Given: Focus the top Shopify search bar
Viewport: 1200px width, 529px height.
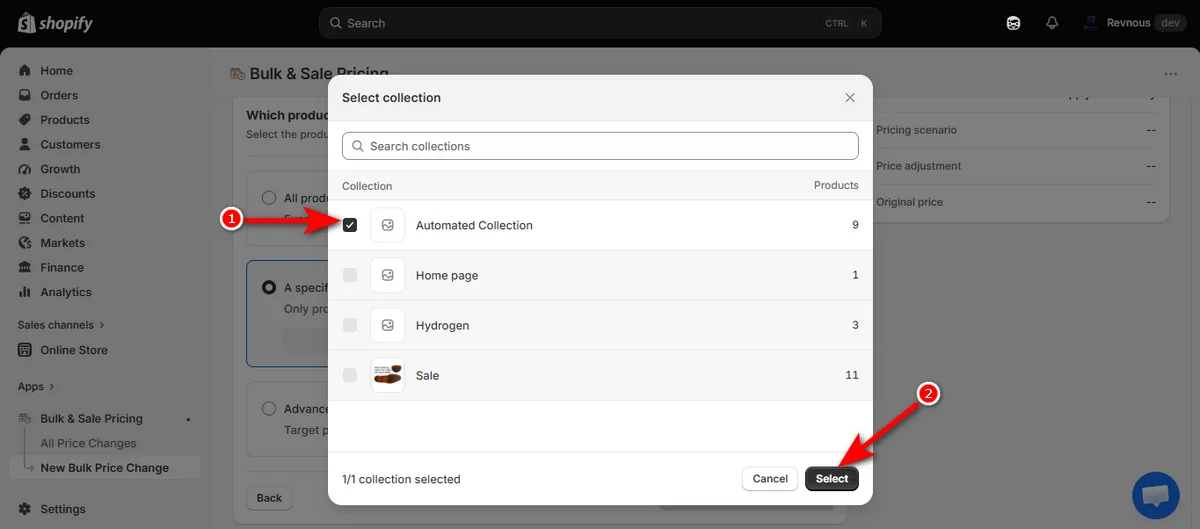Looking at the screenshot, I should pyautogui.click(x=600, y=23).
